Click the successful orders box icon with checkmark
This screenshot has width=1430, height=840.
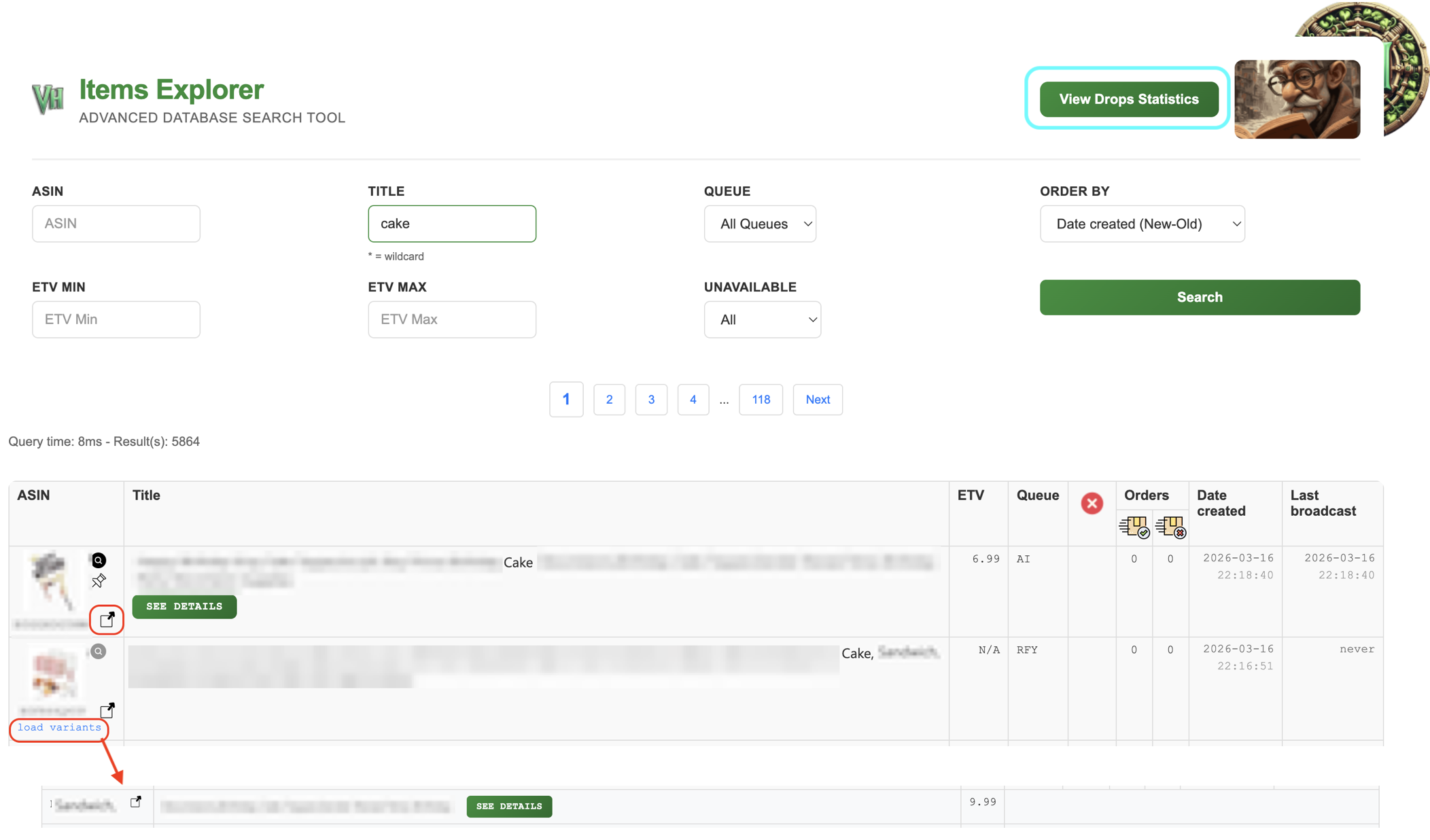pyautogui.click(x=1134, y=527)
